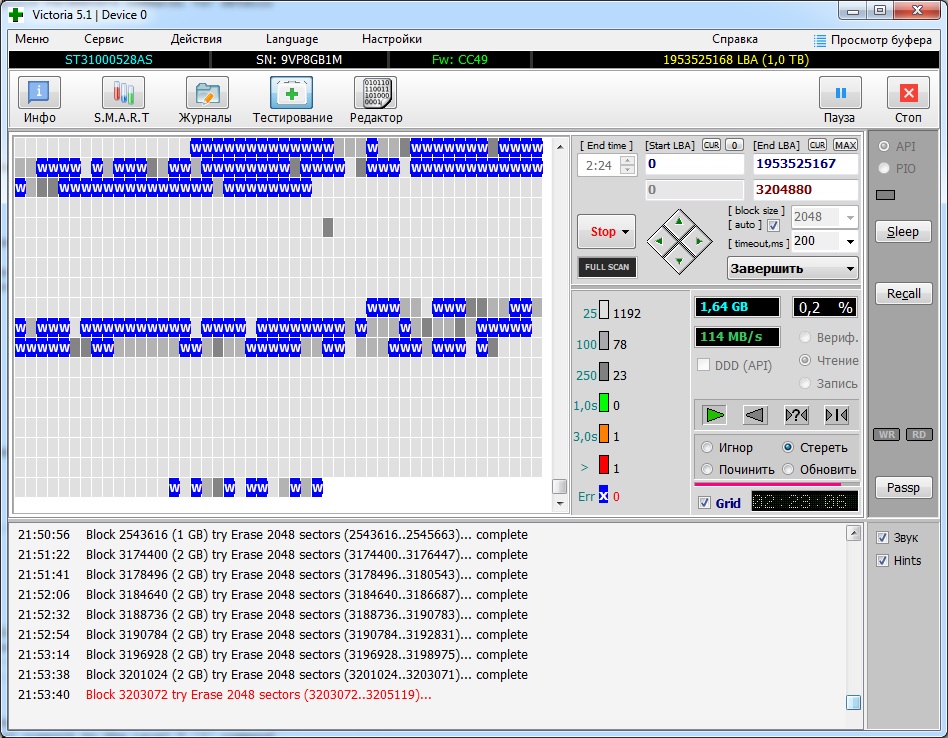948x738 pixels.
Task: Click the Start LBA input field
Action: point(694,164)
